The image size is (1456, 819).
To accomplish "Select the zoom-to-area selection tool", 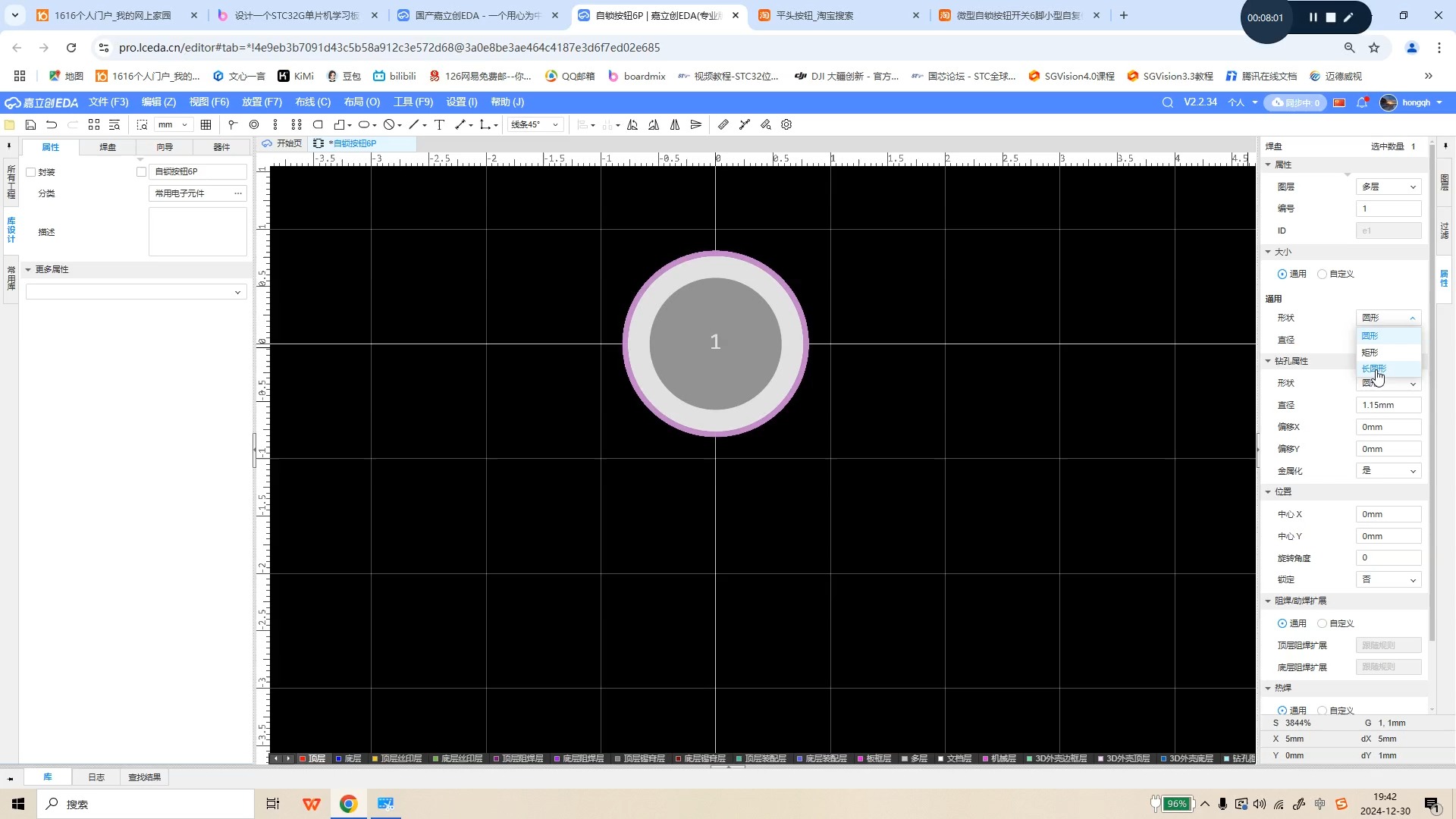I will (142, 124).
